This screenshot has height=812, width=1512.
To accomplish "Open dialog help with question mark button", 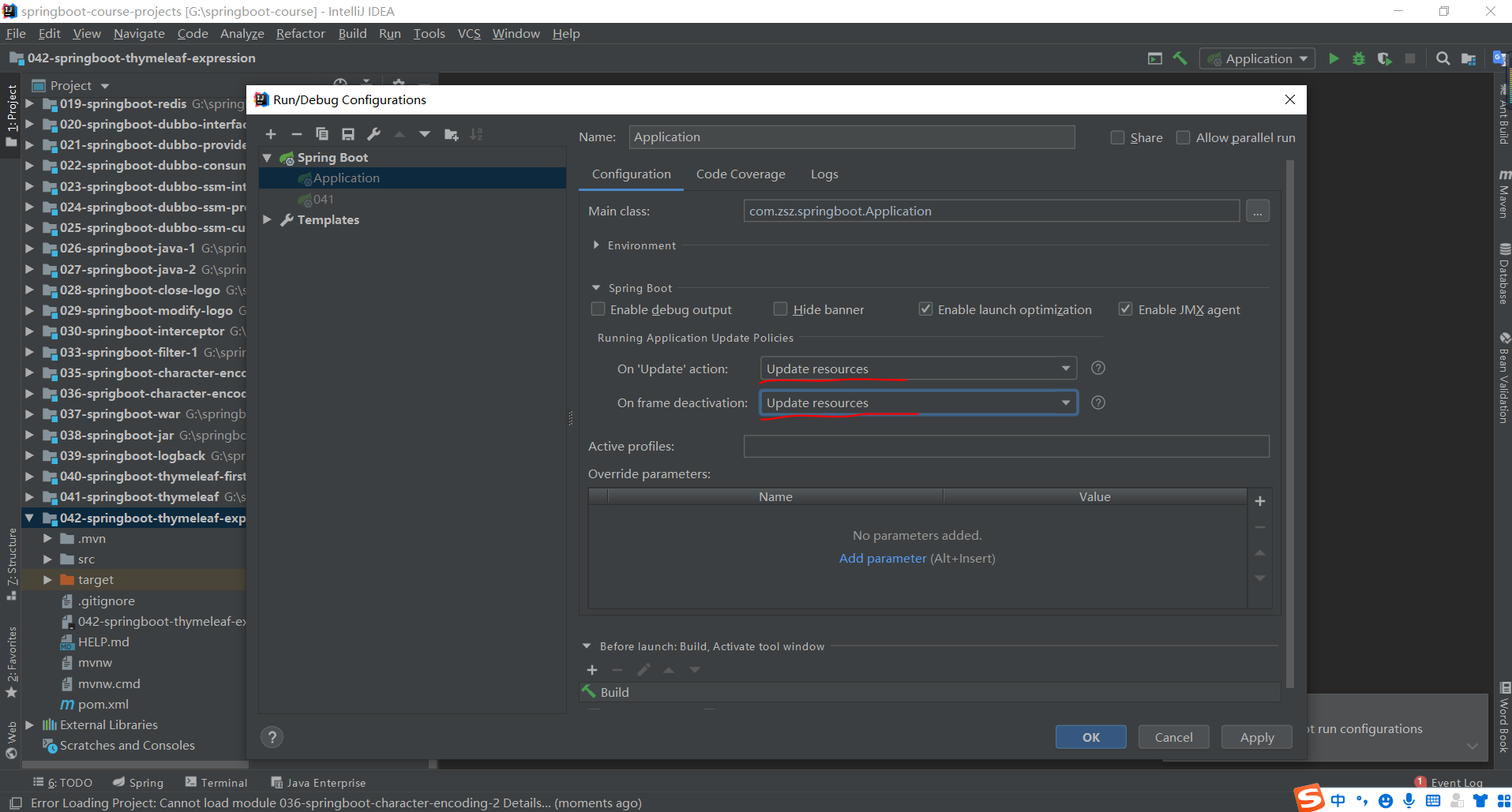I will coord(272,737).
